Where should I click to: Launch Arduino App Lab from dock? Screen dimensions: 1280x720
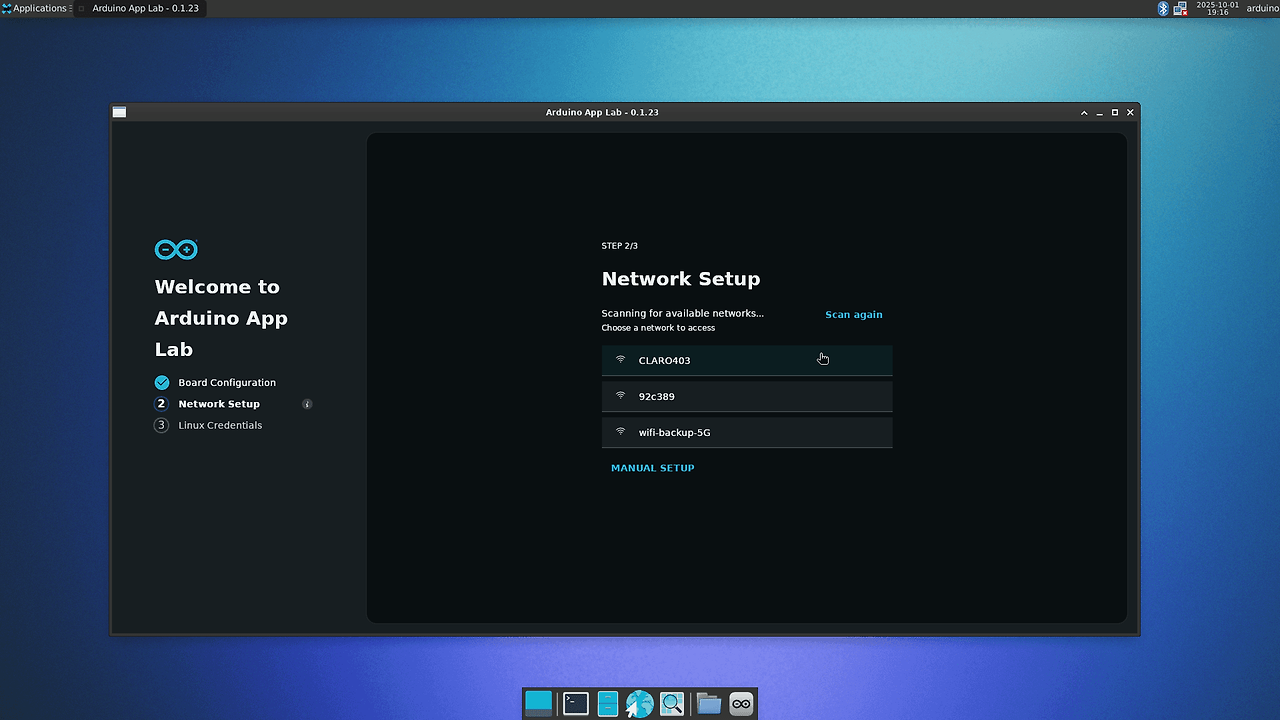(x=741, y=704)
